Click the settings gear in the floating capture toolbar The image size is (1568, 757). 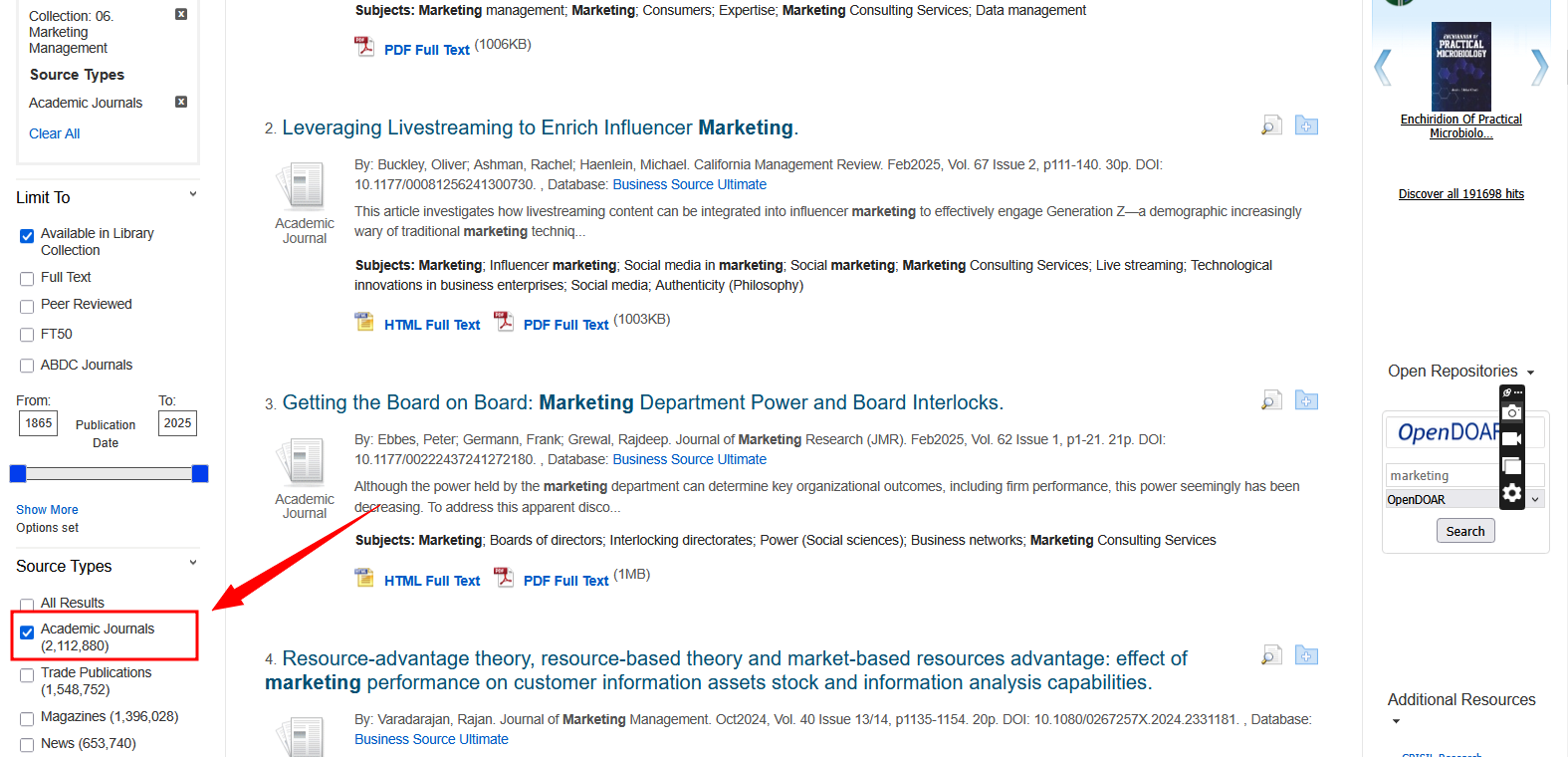tap(1511, 493)
